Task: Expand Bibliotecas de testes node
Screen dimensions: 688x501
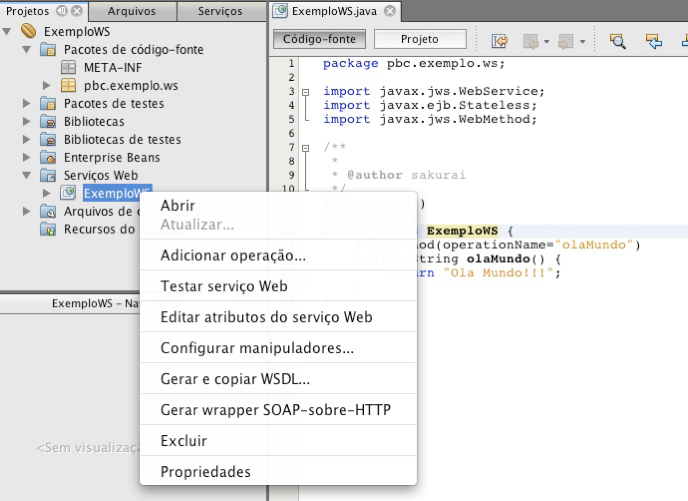Action: tap(26, 140)
